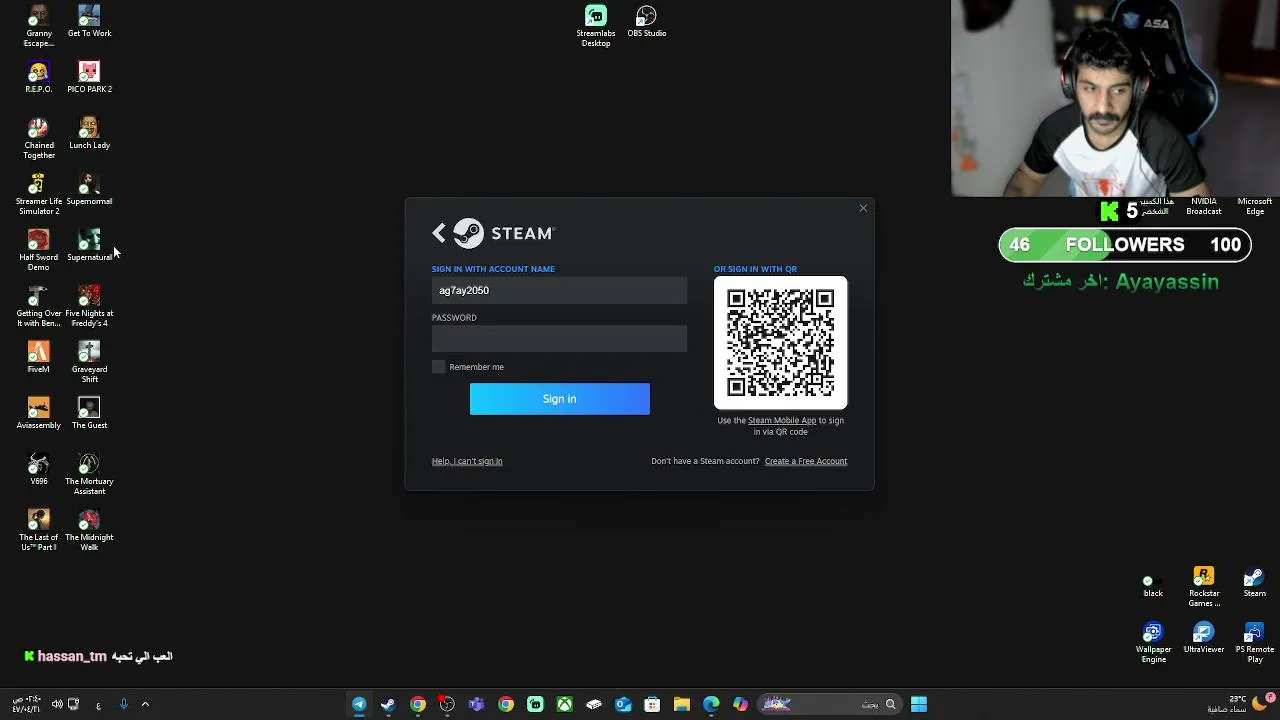
Task: Close the Steam sign-in dialog
Action: [x=863, y=208]
